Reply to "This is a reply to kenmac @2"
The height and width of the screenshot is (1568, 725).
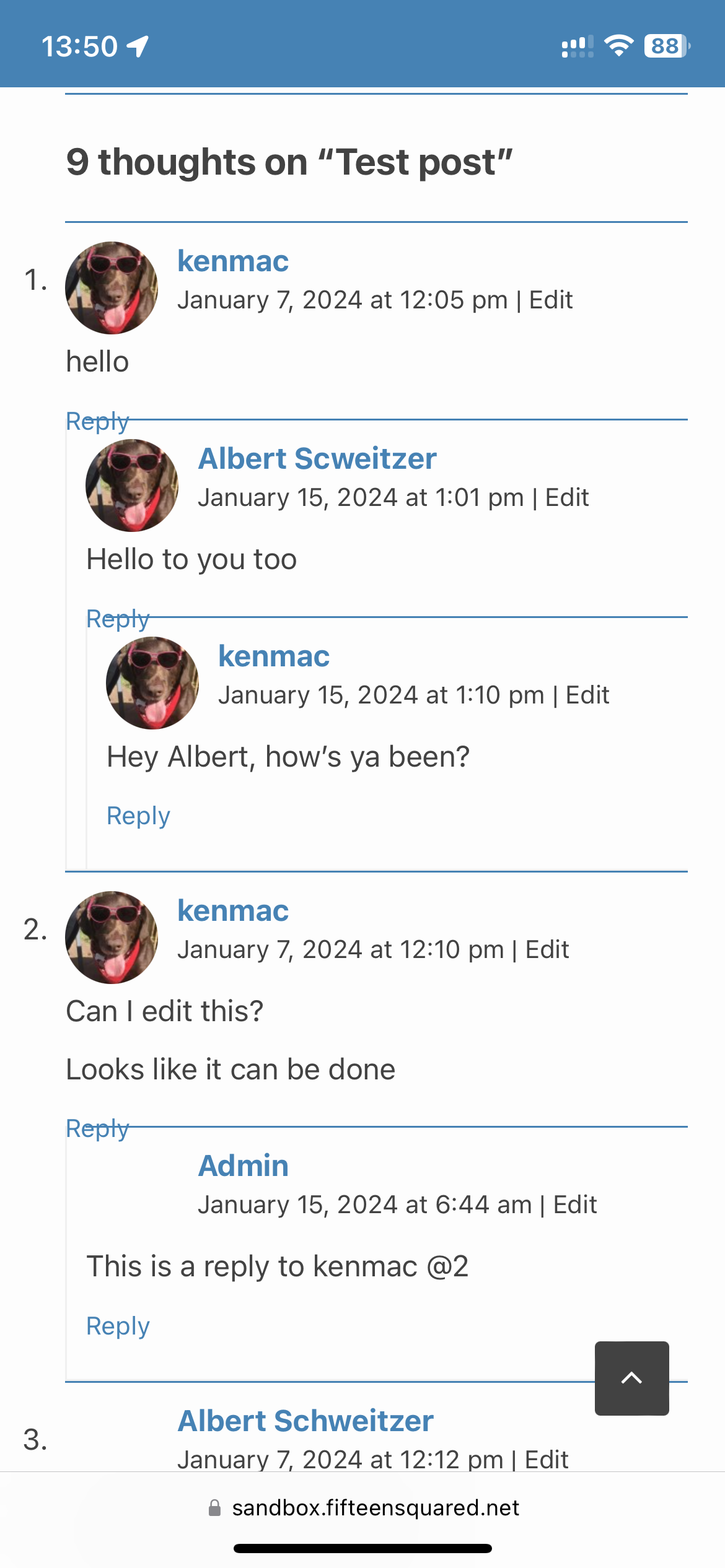pyautogui.click(x=118, y=1326)
